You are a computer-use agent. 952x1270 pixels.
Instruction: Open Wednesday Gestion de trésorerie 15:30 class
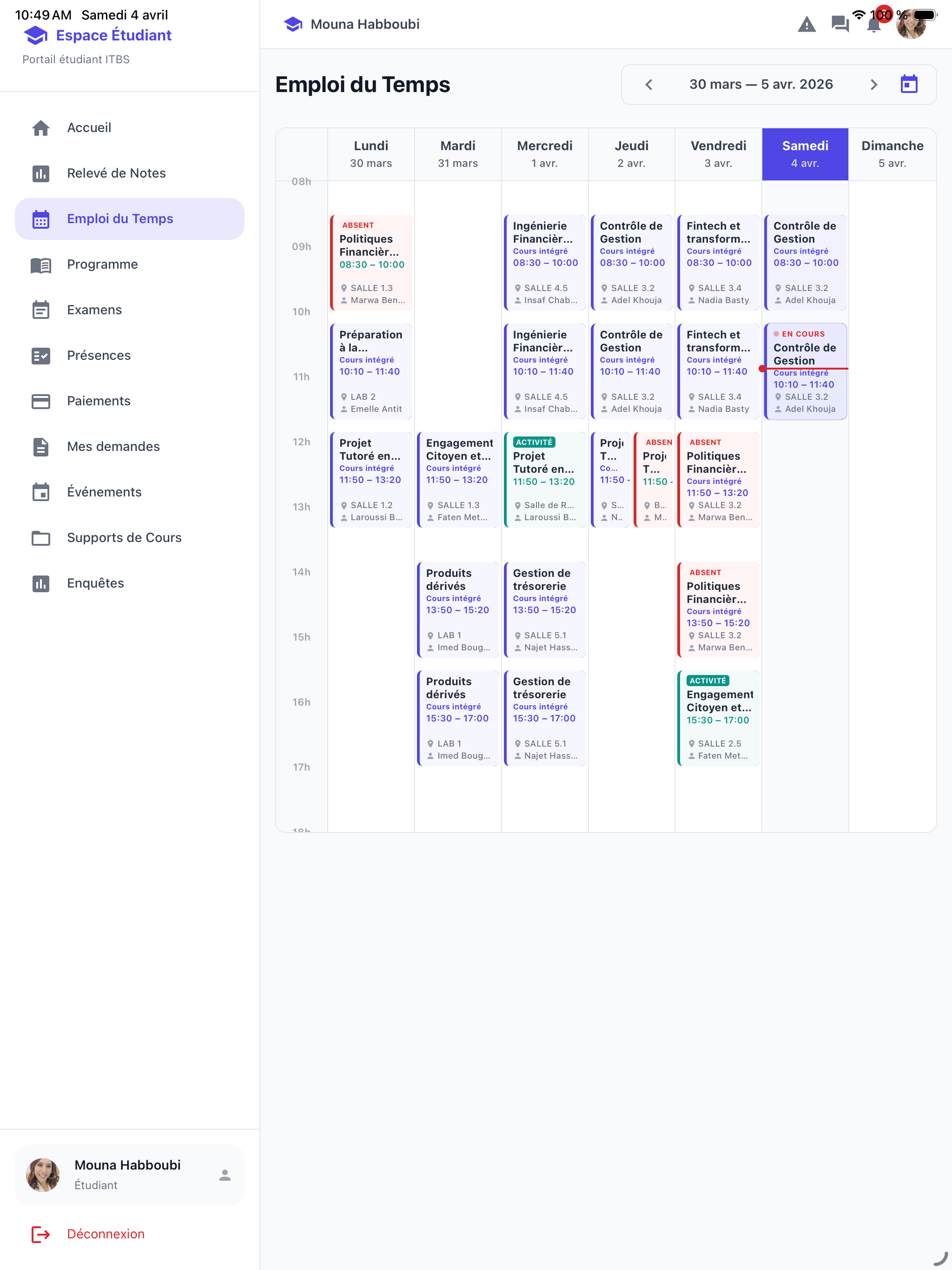pyautogui.click(x=544, y=718)
